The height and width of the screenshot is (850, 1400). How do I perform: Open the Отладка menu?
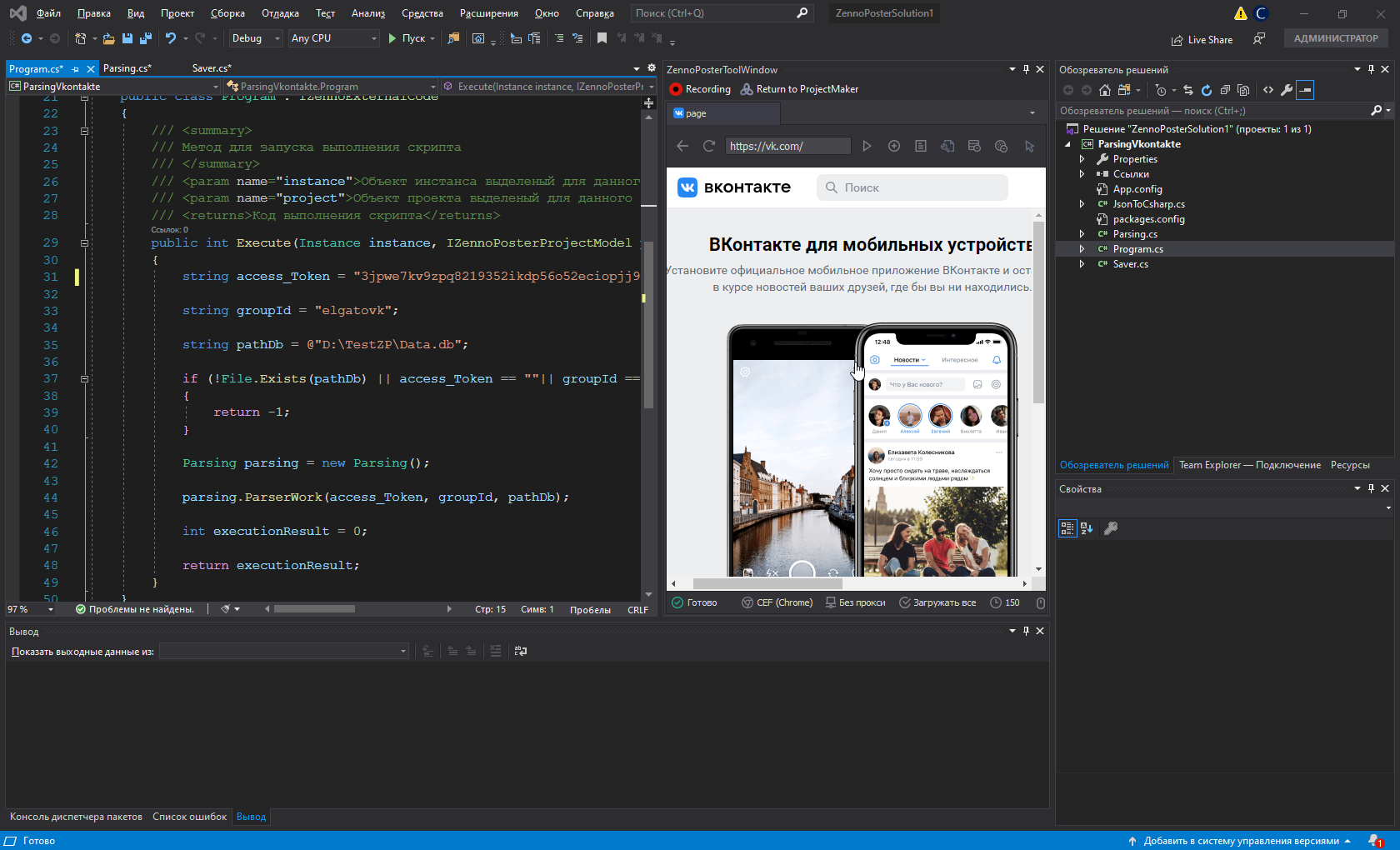click(x=280, y=13)
